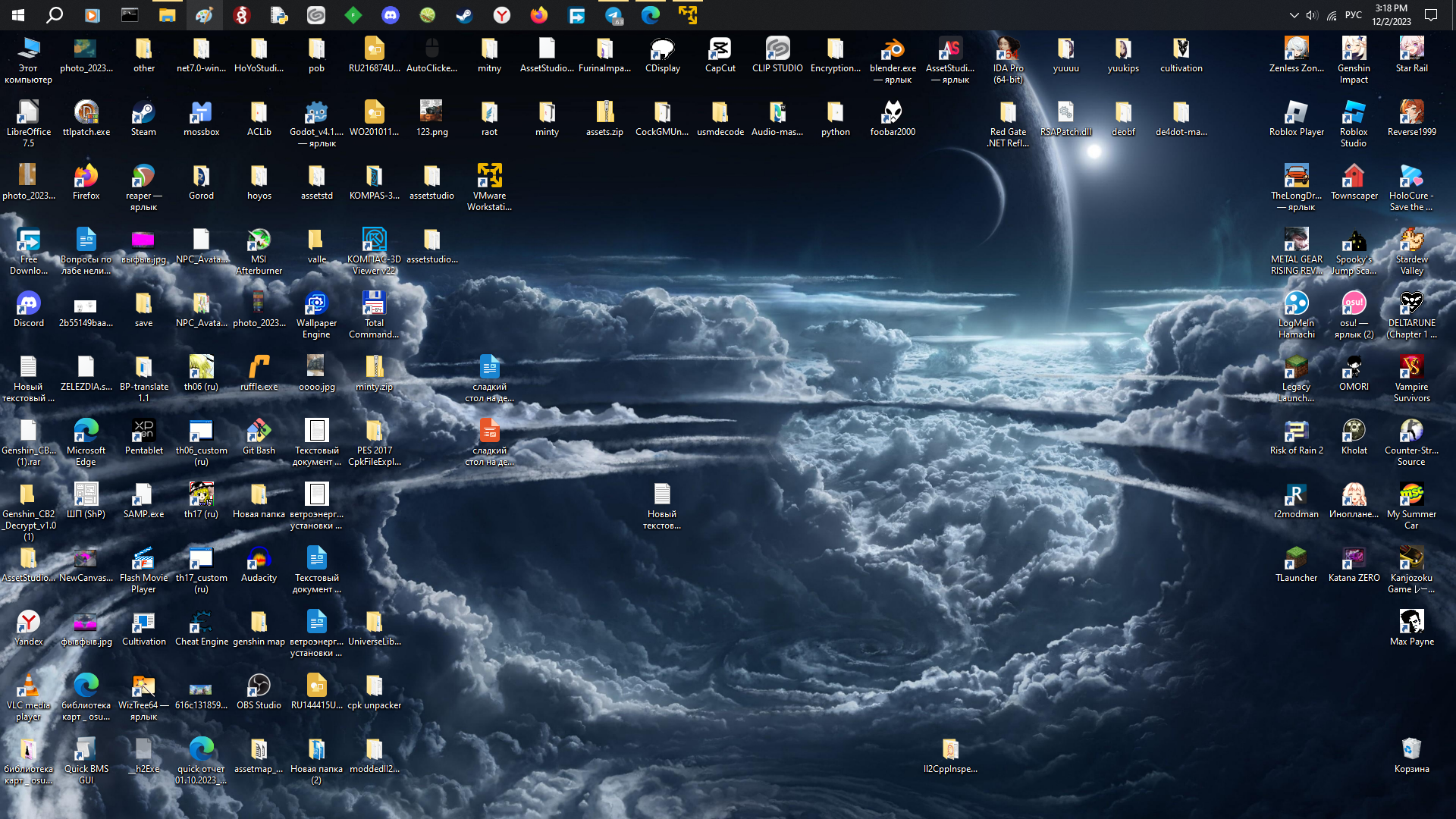
Task: Select the Stardew Valley game icon
Action: click(1411, 241)
